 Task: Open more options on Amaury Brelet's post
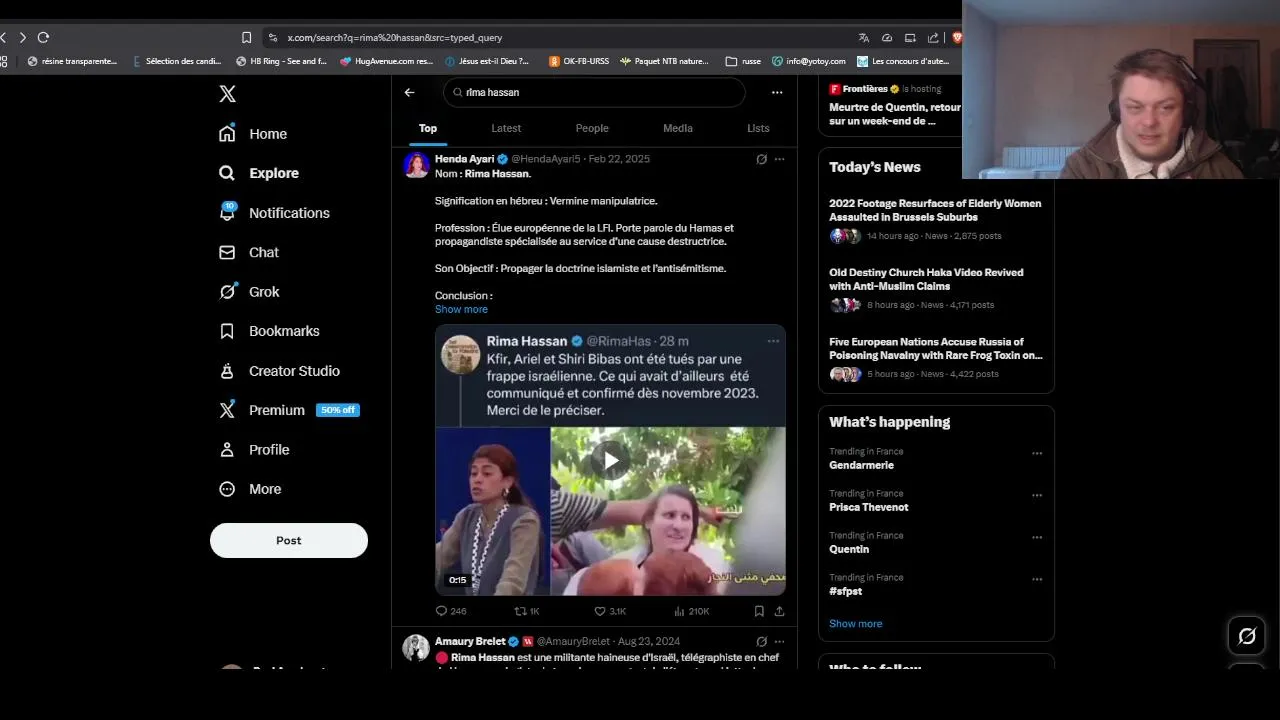(x=780, y=641)
